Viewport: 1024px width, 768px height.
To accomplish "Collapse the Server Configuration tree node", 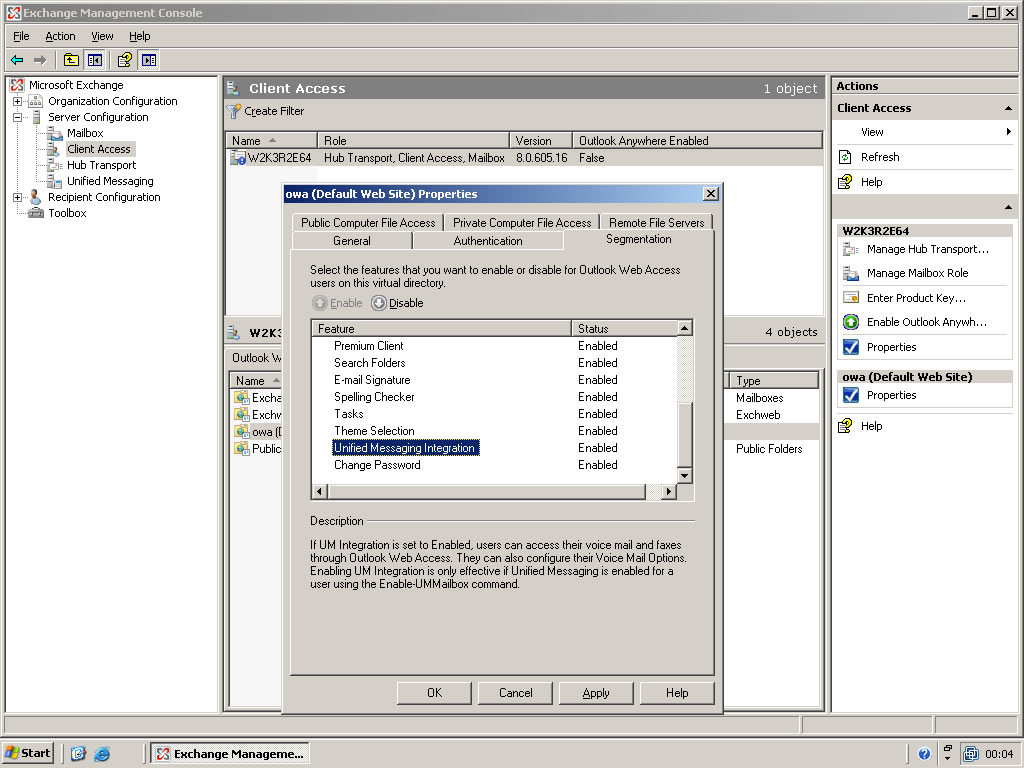I will pyautogui.click(x=17, y=117).
